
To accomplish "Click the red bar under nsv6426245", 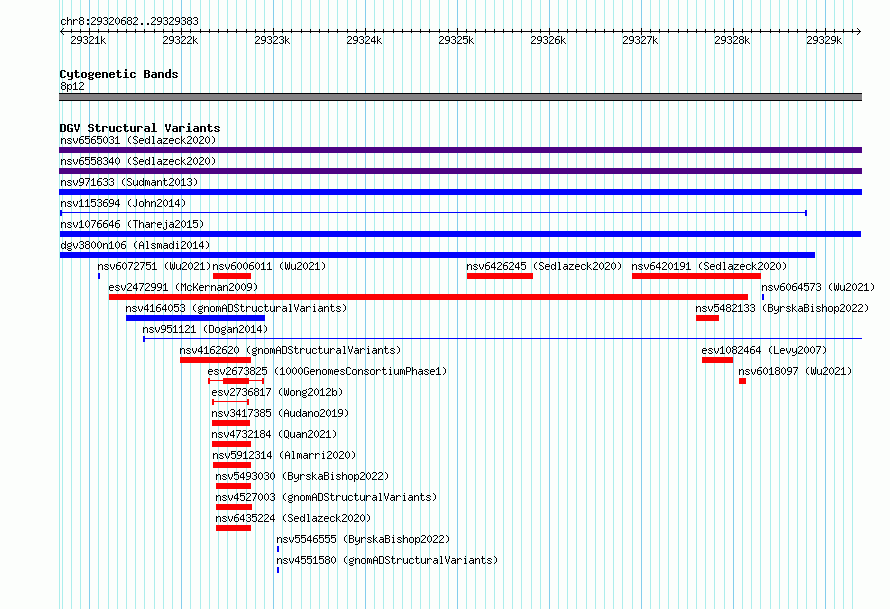I will (x=500, y=276).
